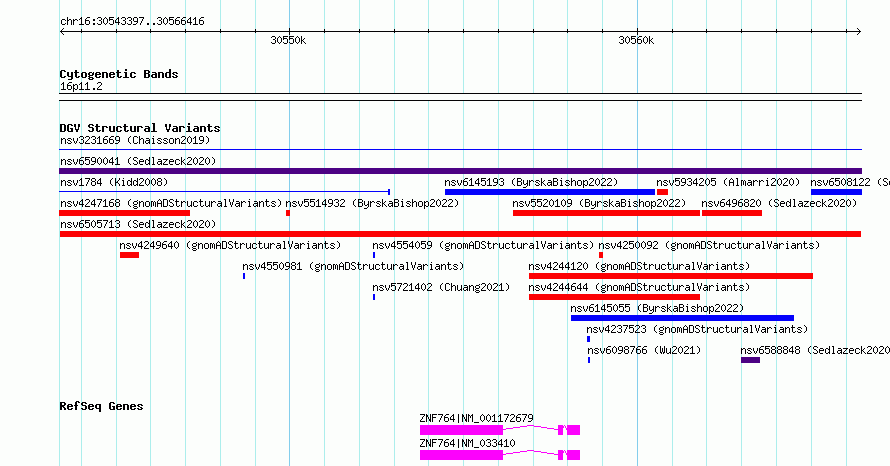Screen dimensions: 890x466
Task: Click the nsv5514932 (ByrskaBishop2022) label
Action: (372, 203)
